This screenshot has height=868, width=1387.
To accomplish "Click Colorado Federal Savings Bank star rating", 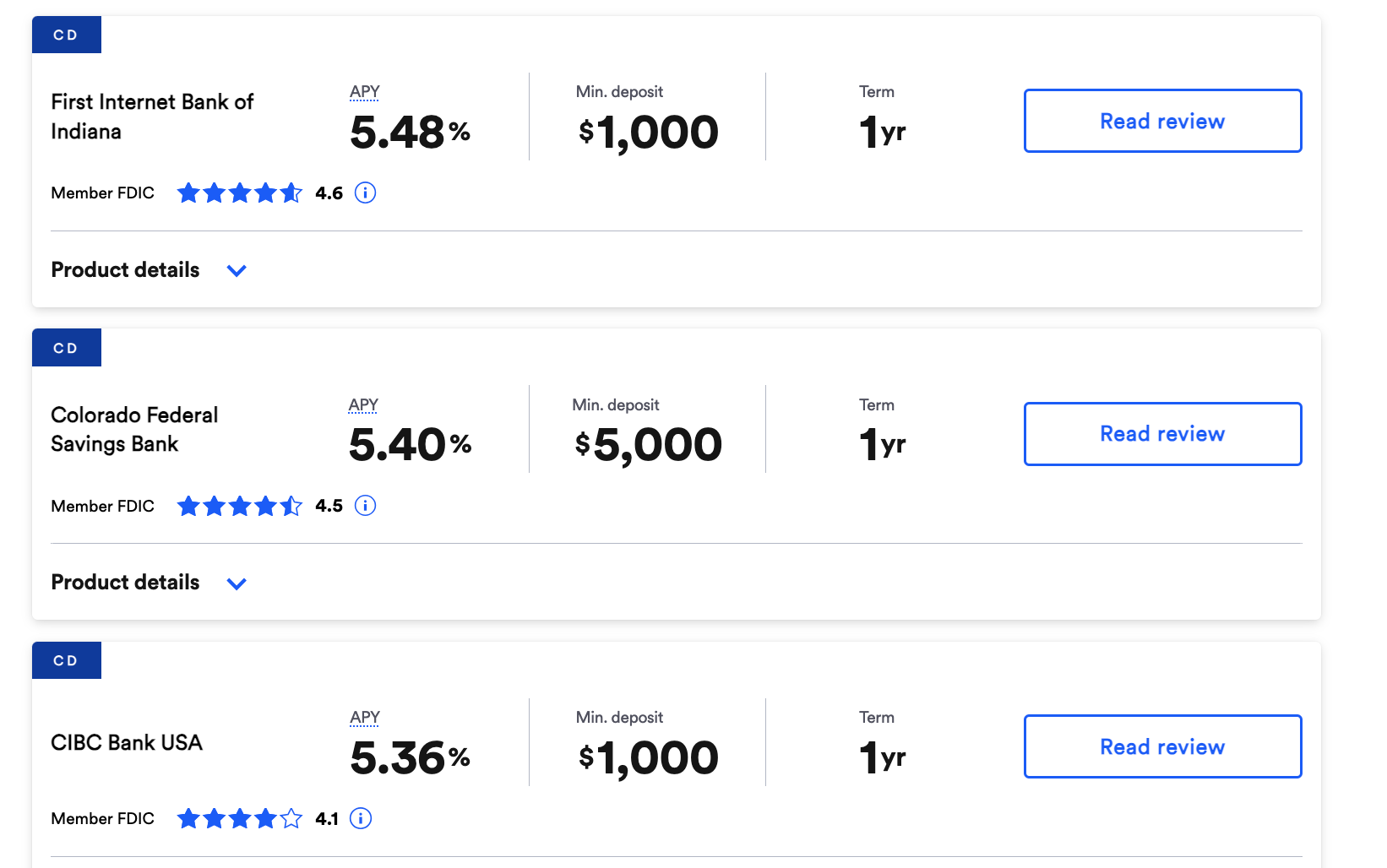I will coord(240,506).
